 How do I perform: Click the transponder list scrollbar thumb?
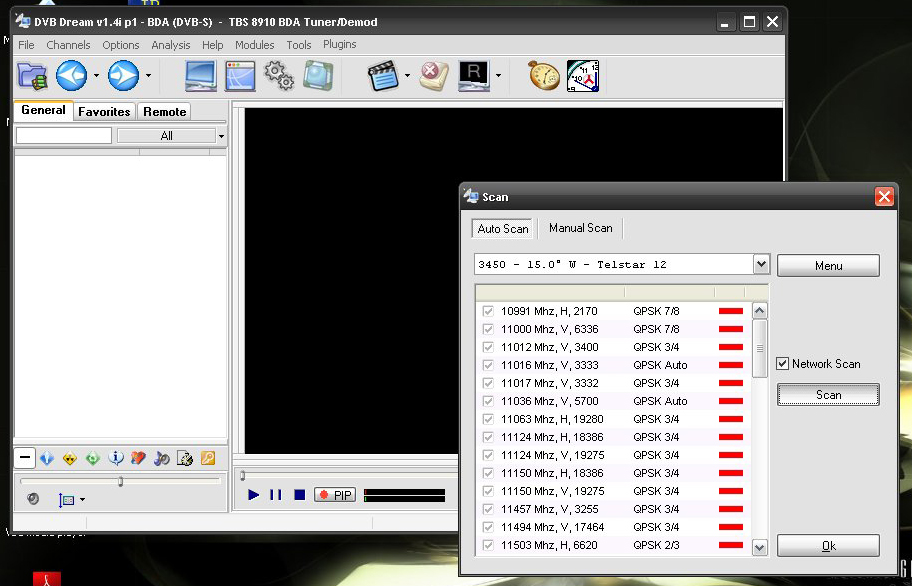pyautogui.click(x=759, y=348)
